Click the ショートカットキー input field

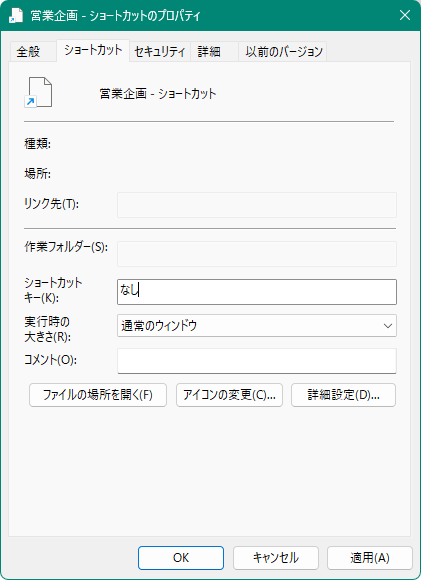click(257, 292)
